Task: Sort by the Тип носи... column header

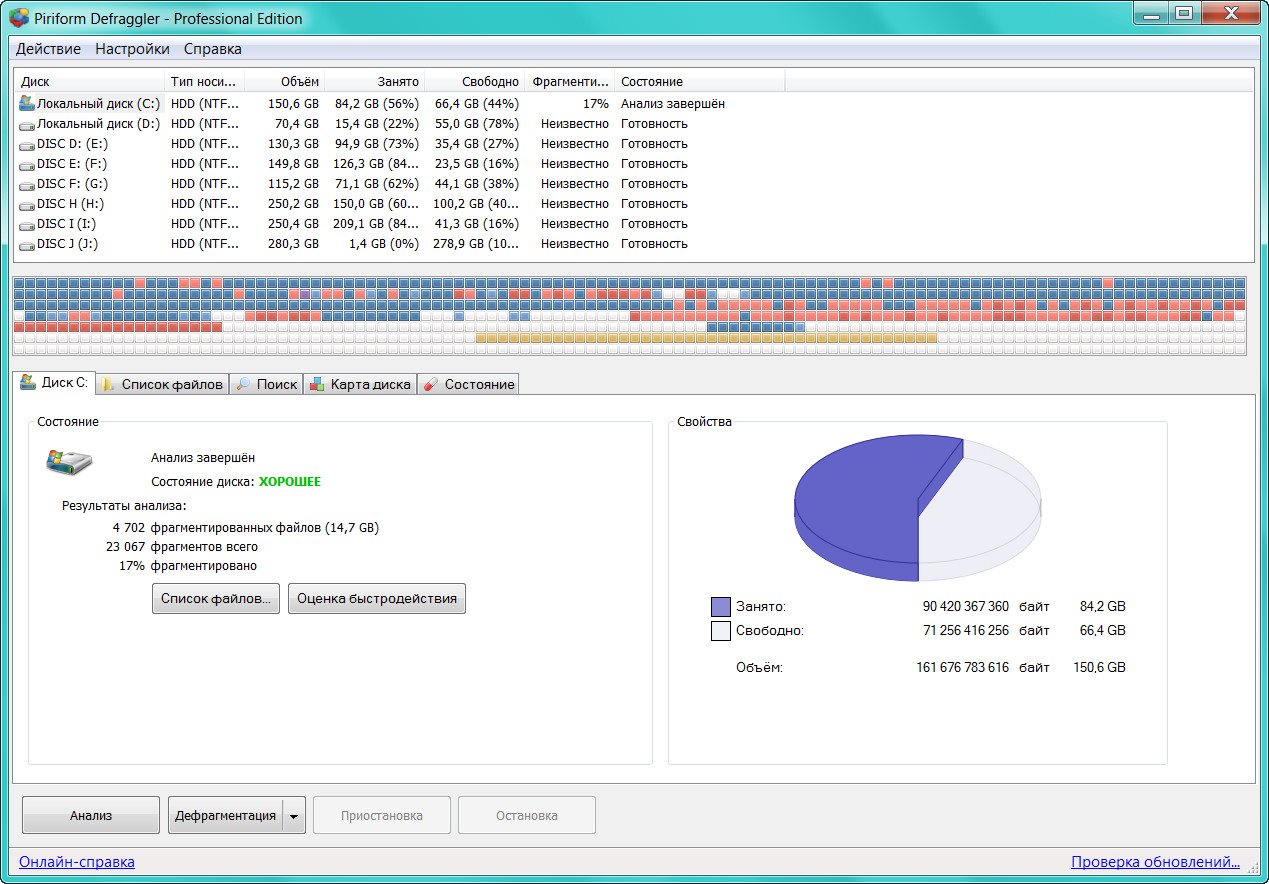Action: (205, 81)
